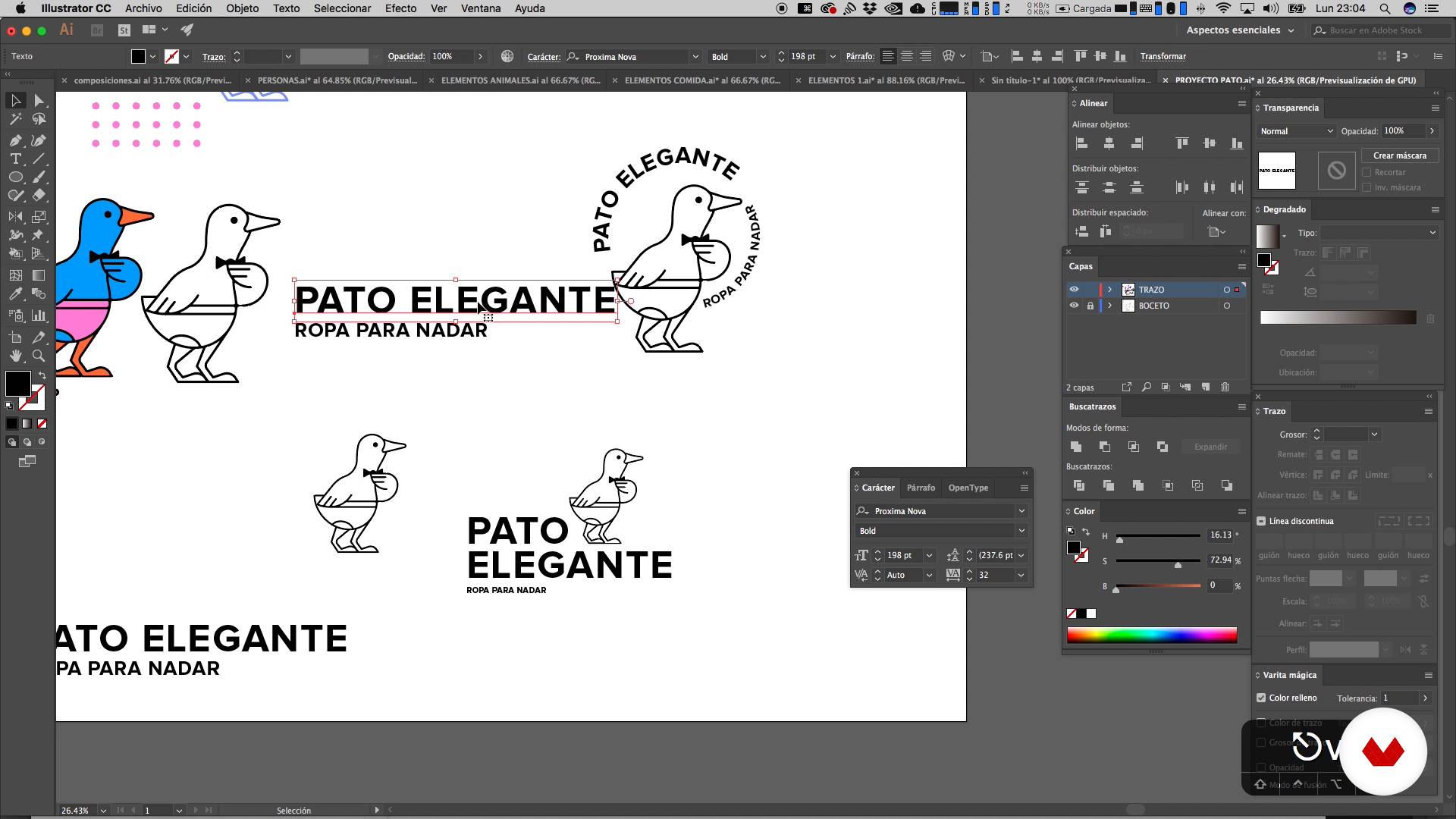Image resolution: width=1456 pixels, height=819 pixels.
Task: Click the BOCETO layer target circle
Action: tap(1227, 306)
